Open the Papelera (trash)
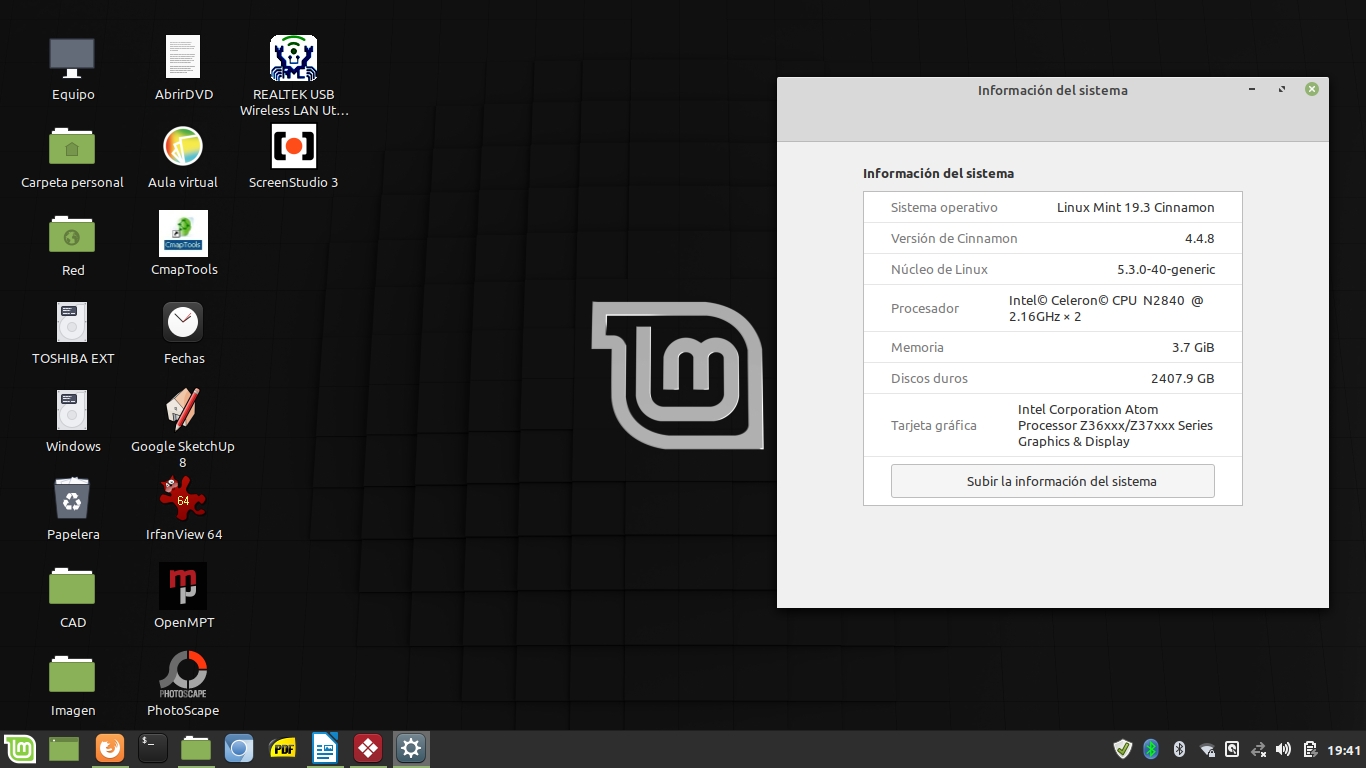This screenshot has width=1366, height=768. (x=72, y=497)
